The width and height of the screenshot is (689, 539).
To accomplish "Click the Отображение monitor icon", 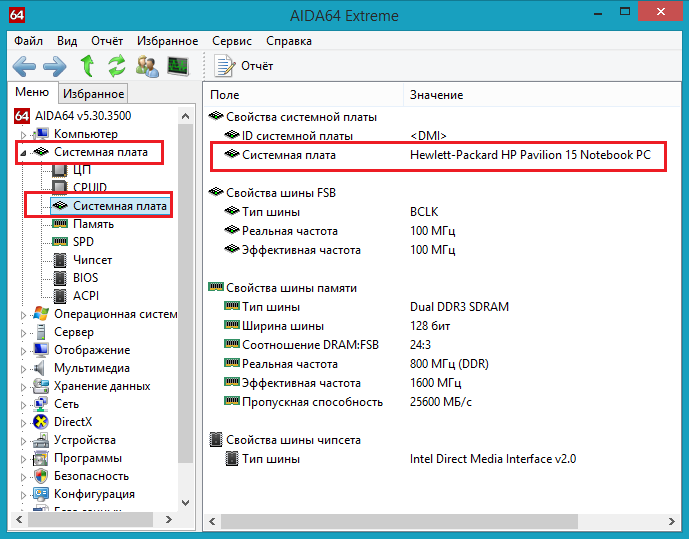I will 41,350.
